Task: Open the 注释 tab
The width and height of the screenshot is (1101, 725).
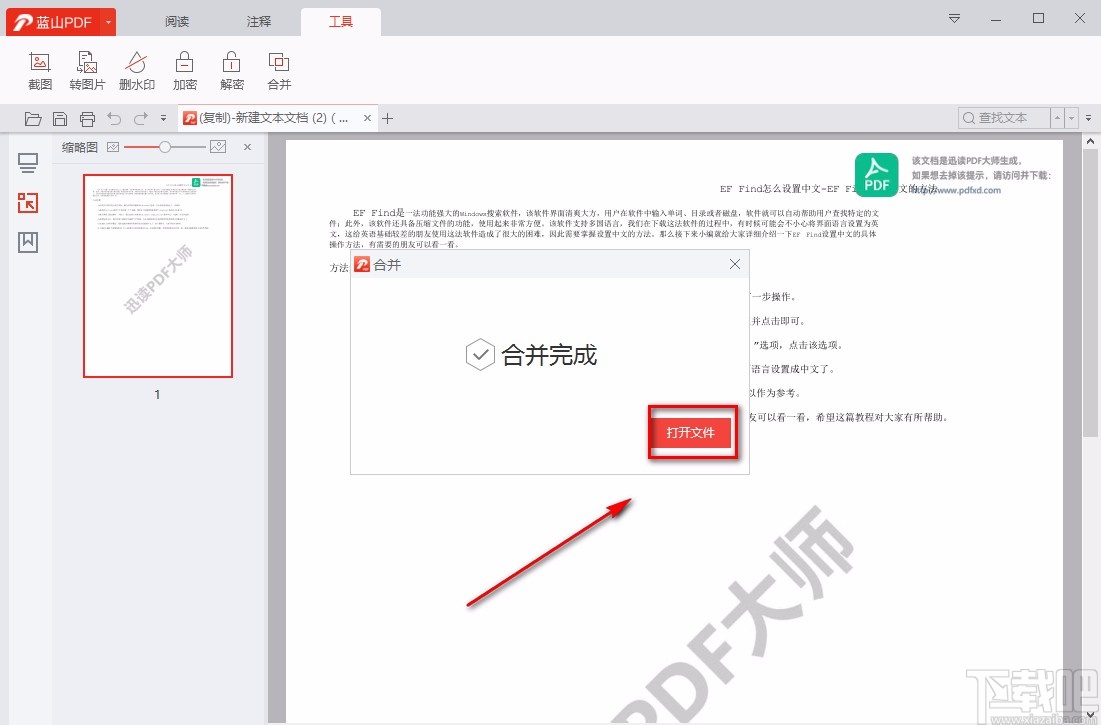Action: (258, 22)
